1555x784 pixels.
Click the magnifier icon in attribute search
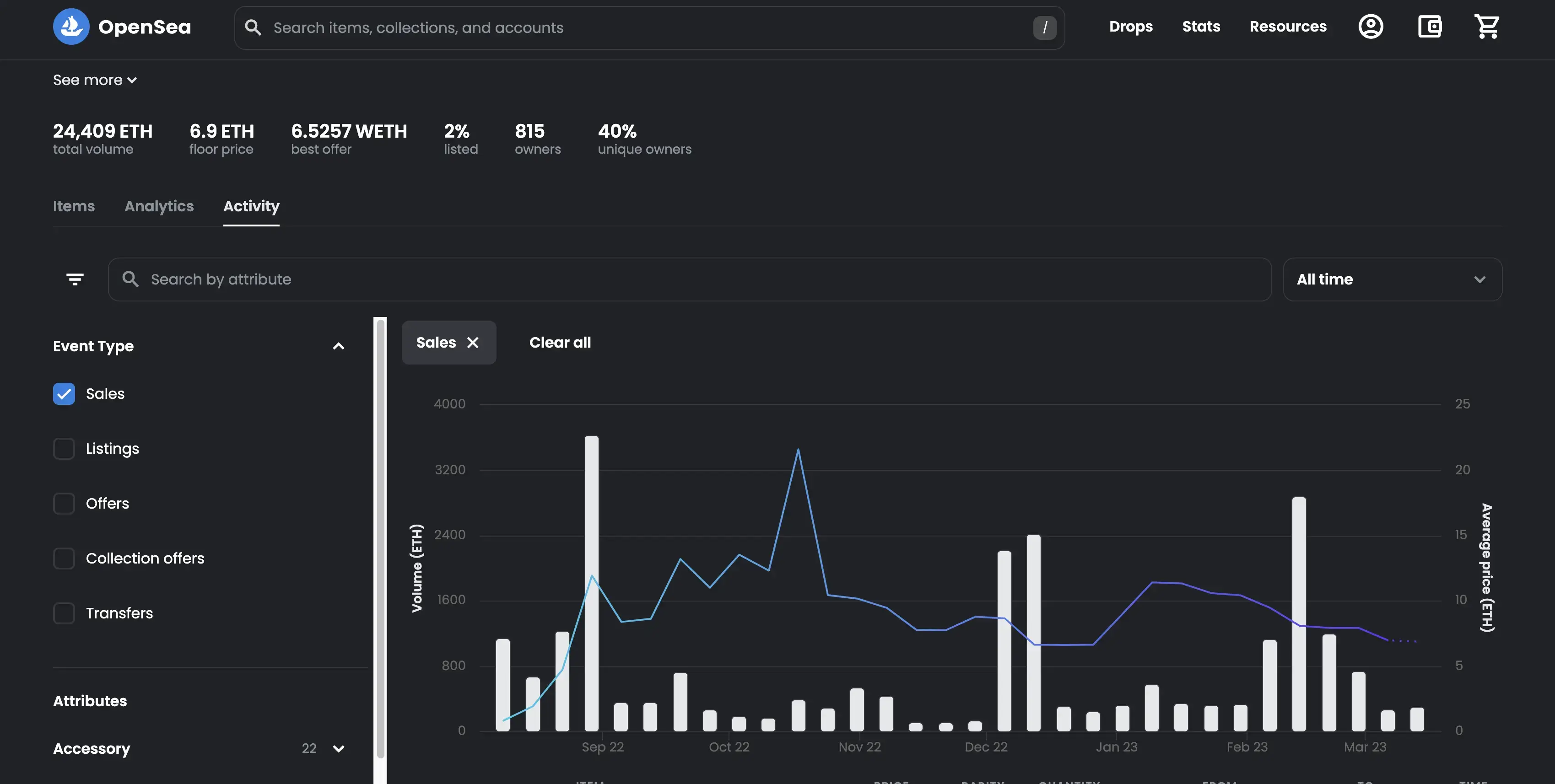coord(130,279)
